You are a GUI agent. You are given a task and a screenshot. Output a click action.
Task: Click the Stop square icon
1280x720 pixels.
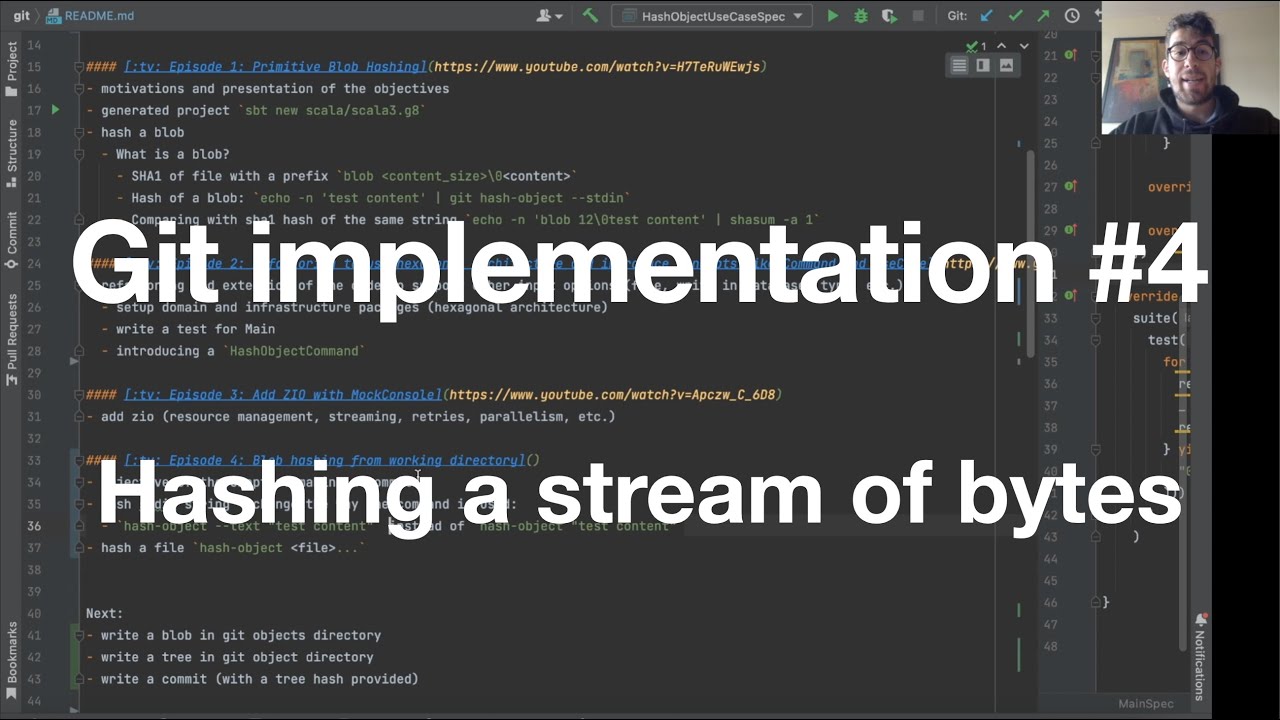click(918, 16)
